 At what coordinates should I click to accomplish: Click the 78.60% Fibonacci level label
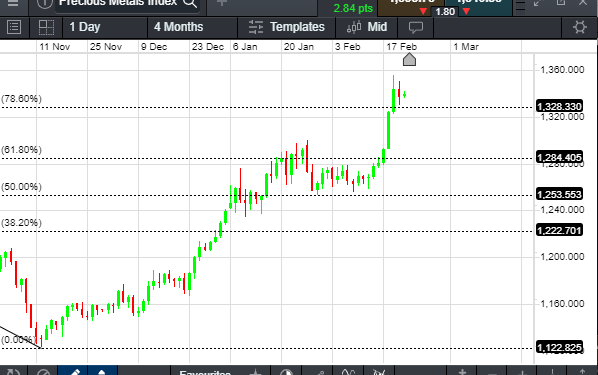(x=21, y=99)
